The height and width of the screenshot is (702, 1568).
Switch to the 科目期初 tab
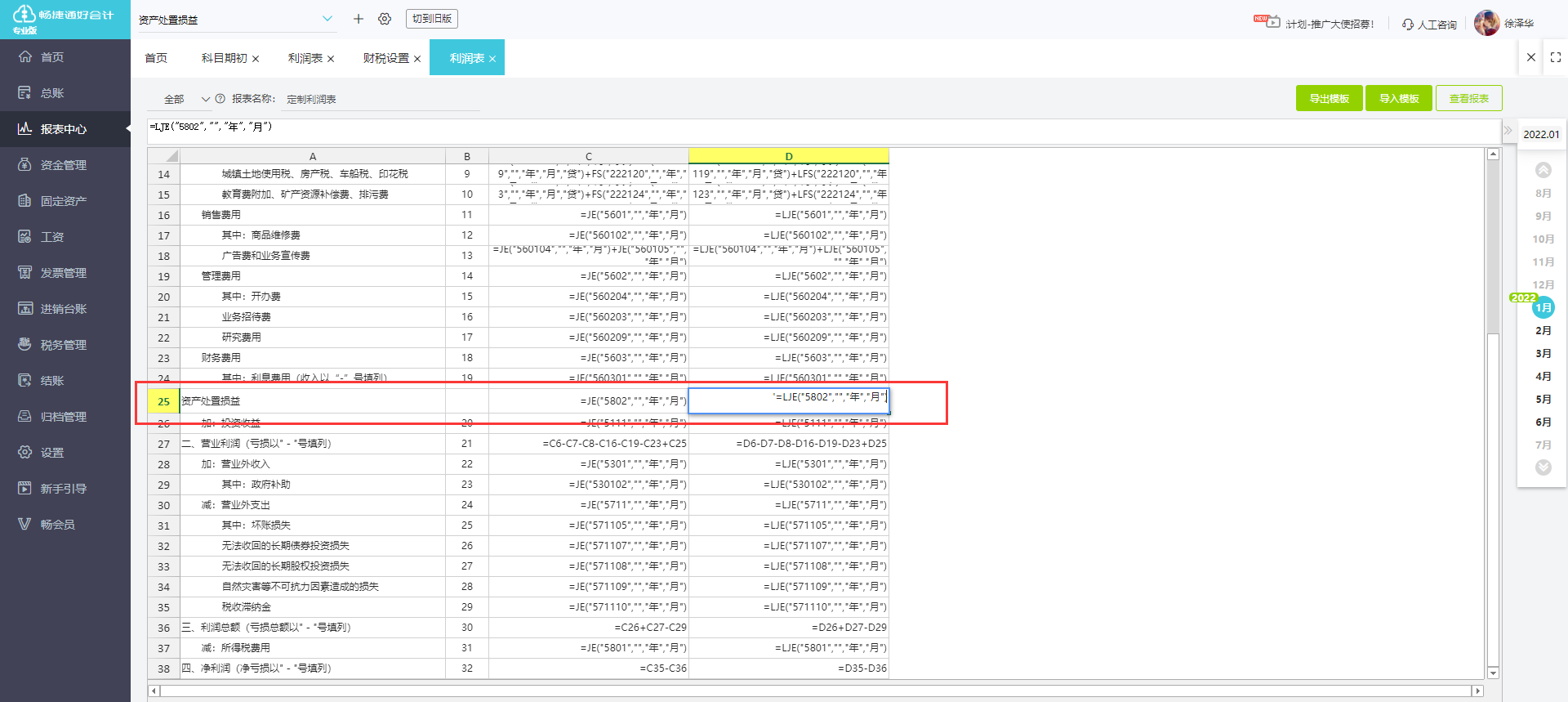point(224,58)
